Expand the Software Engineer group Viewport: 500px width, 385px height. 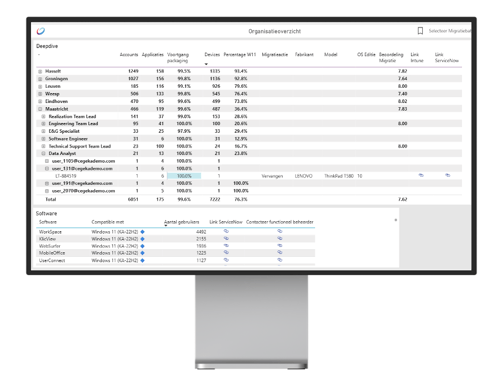coord(43,139)
